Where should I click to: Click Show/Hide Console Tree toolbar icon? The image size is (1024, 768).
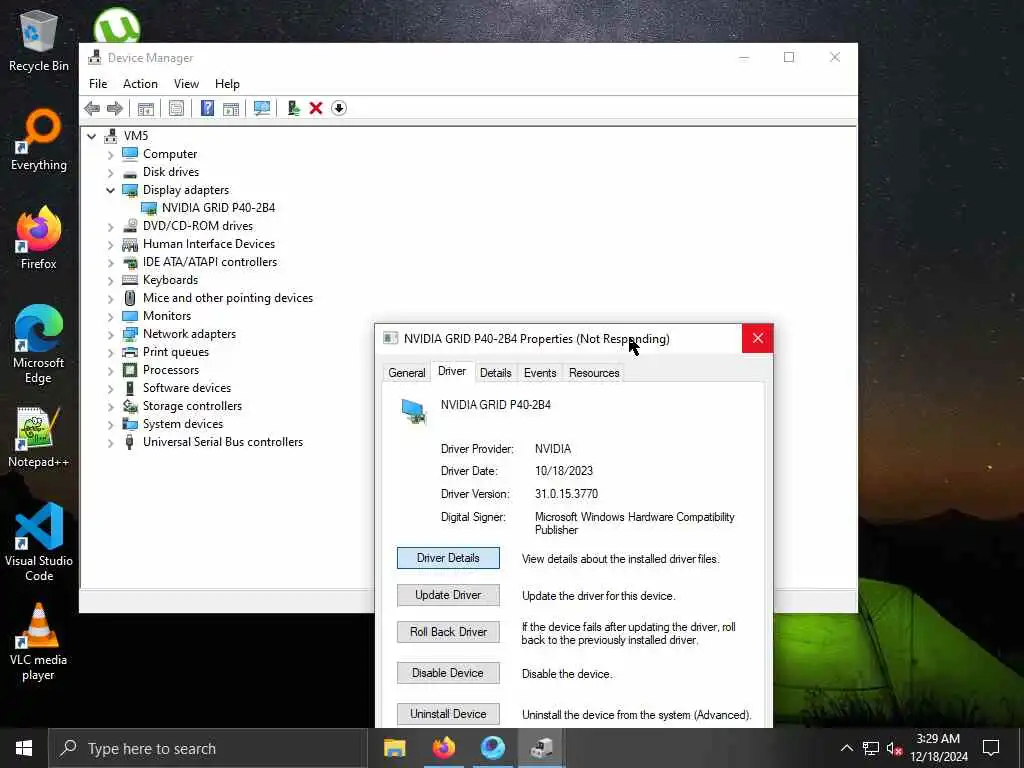[x=146, y=108]
